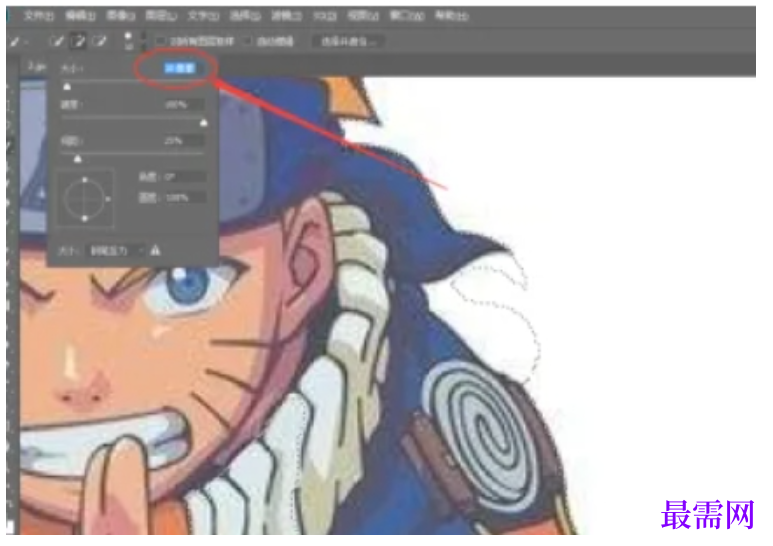Click the brush angle and roundness circle widget

(x=85, y=199)
